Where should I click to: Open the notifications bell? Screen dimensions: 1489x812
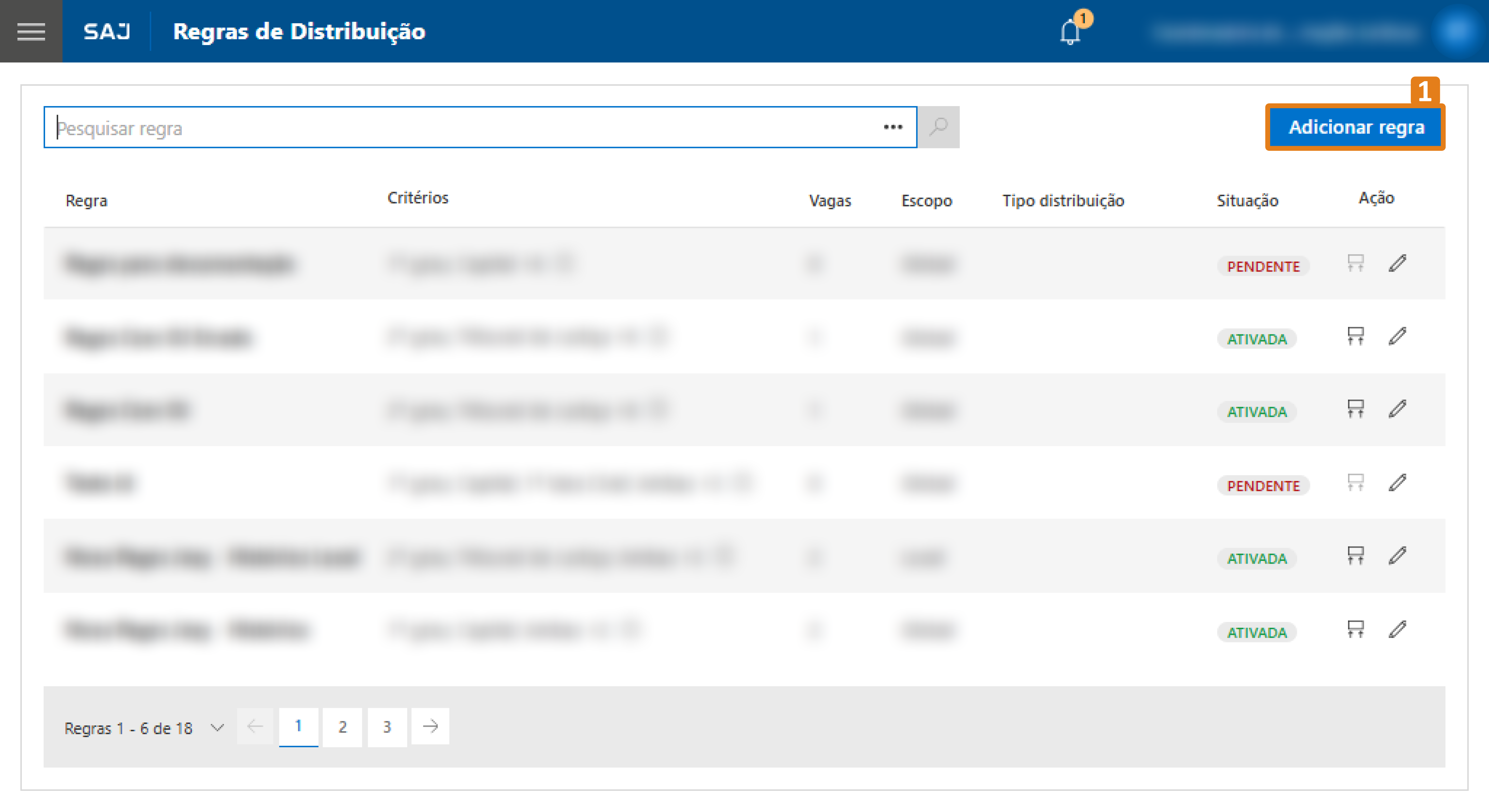(1070, 32)
